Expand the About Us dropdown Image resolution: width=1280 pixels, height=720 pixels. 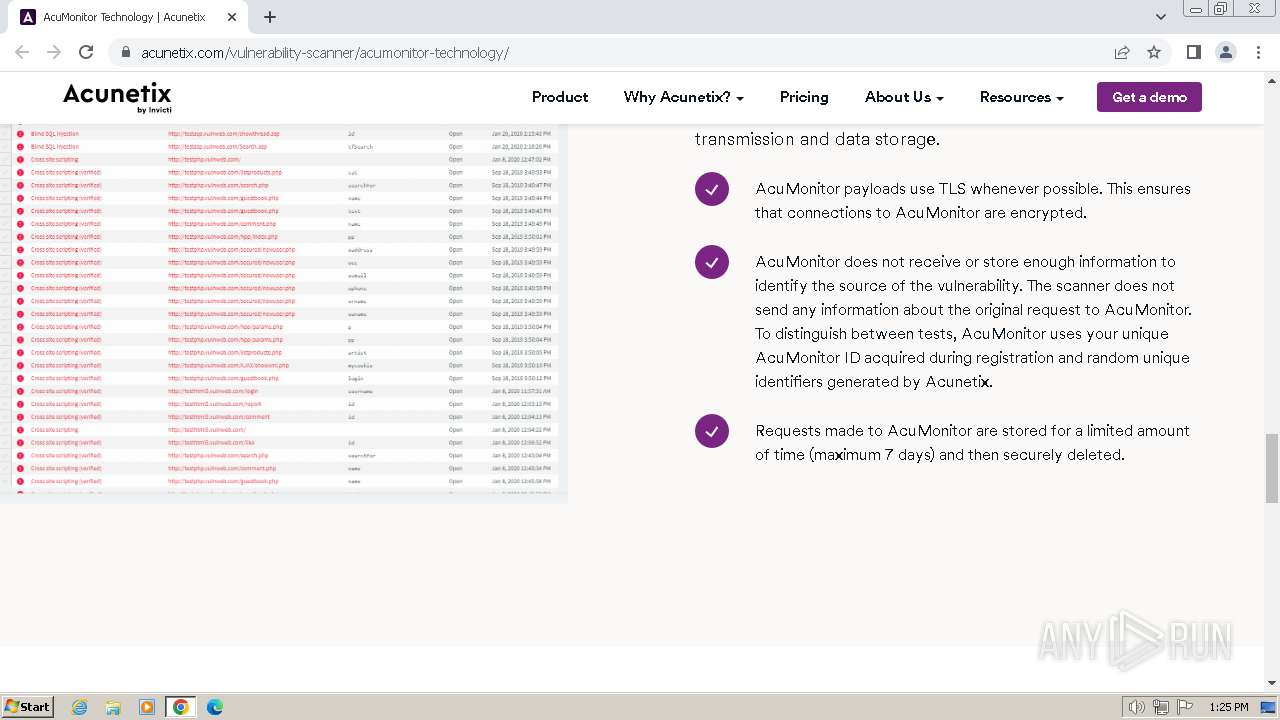click(904, 97)
